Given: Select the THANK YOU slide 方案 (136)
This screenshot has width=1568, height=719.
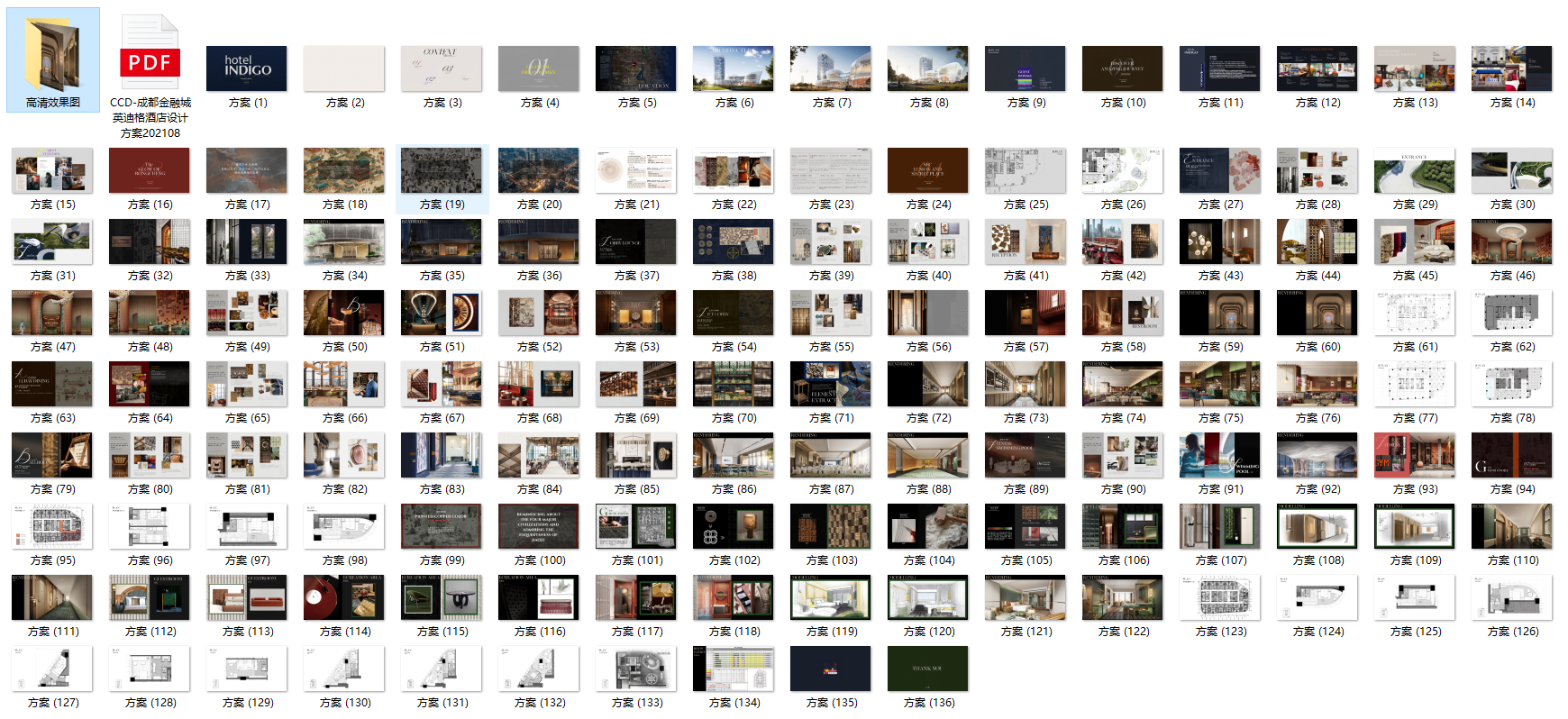Looking at the screenshot, I should click(x=928, y=669).
